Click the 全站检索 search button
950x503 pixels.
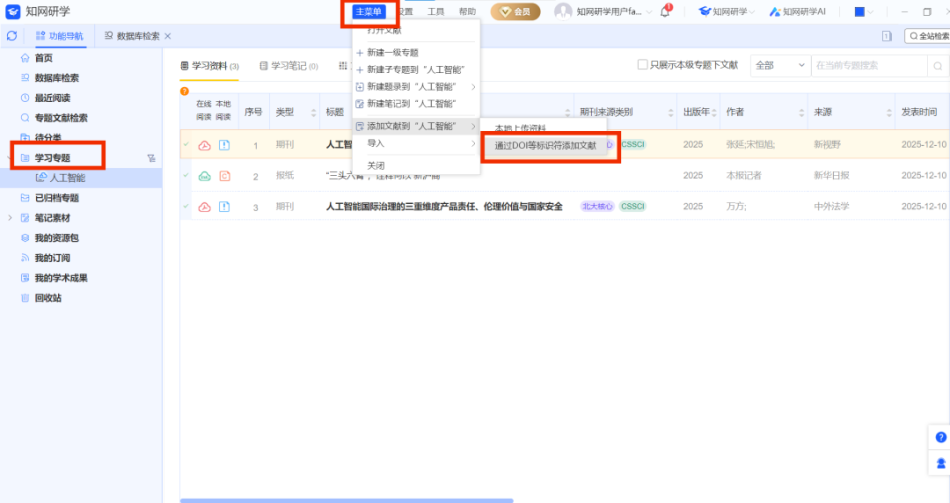928,36
